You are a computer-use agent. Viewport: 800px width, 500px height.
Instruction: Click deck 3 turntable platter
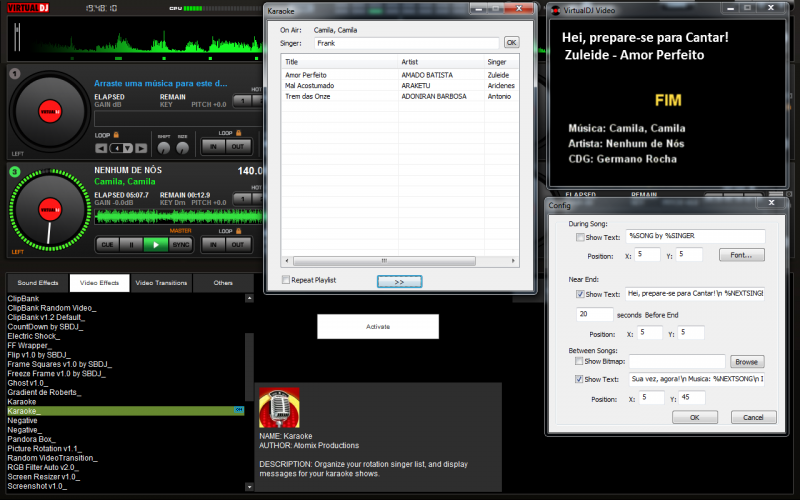[50, 210]
